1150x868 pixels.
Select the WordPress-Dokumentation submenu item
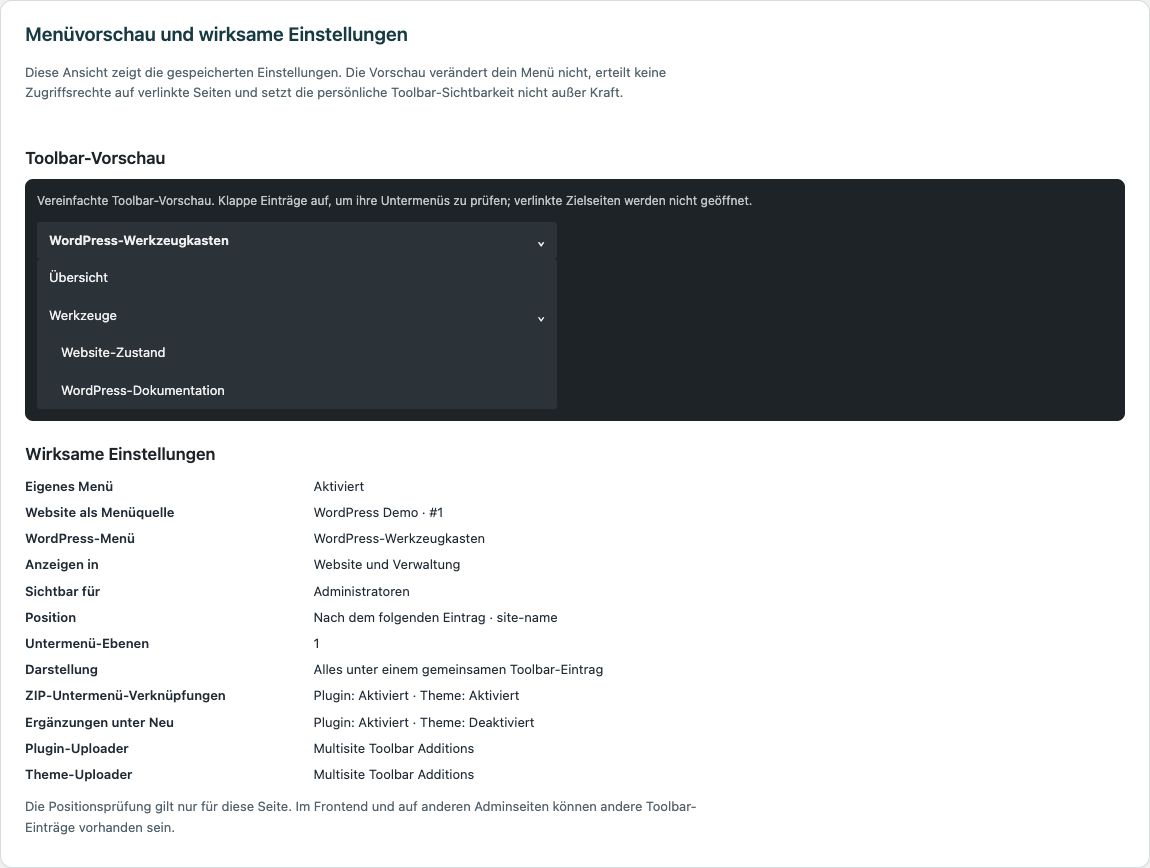click(297, 390)
